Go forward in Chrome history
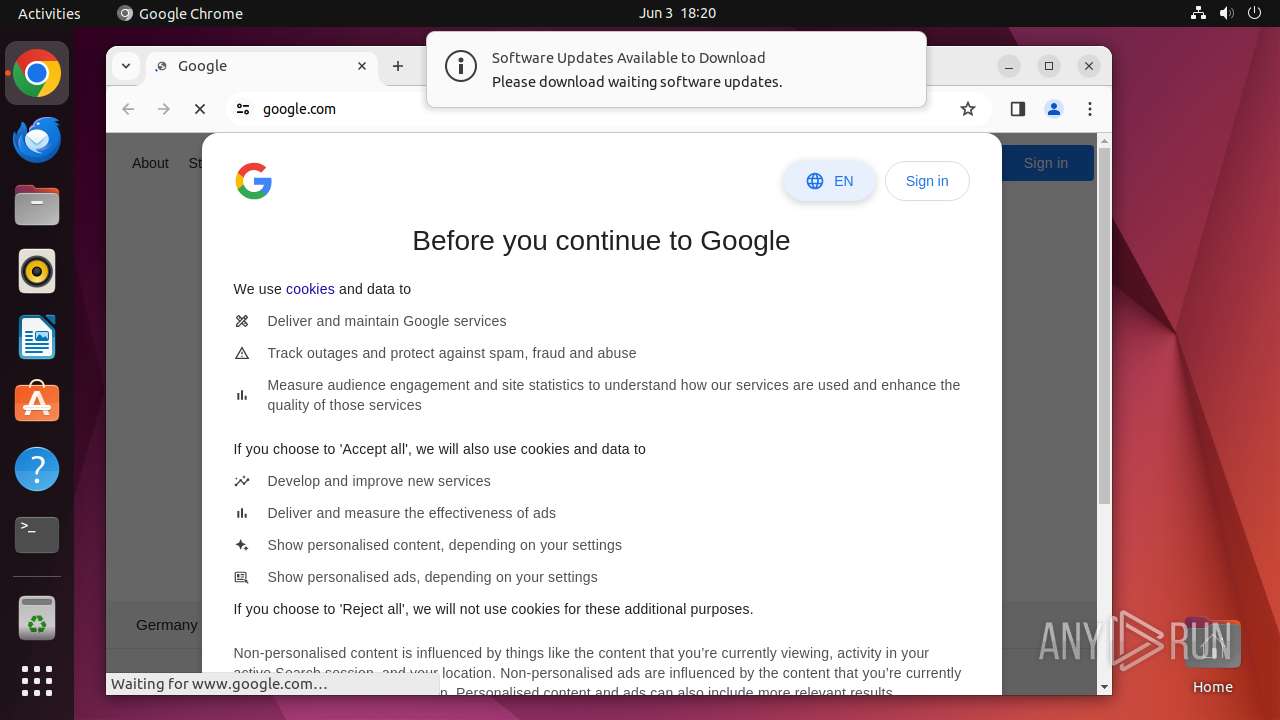Screen dimensions: 1280x720 click(x=164, y=109)
